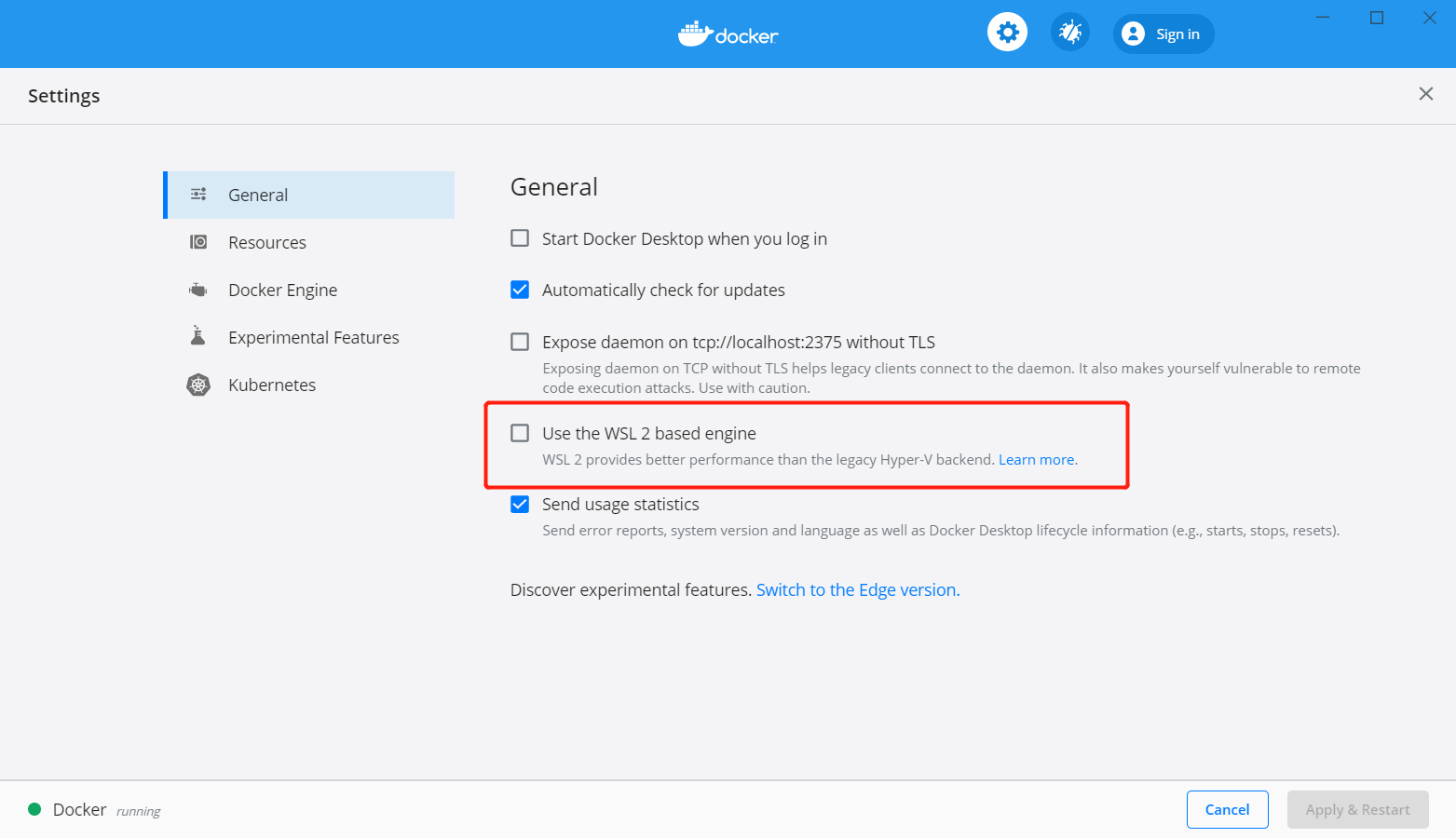Click the Experimental Features flask icon

[x=198, y=336]
